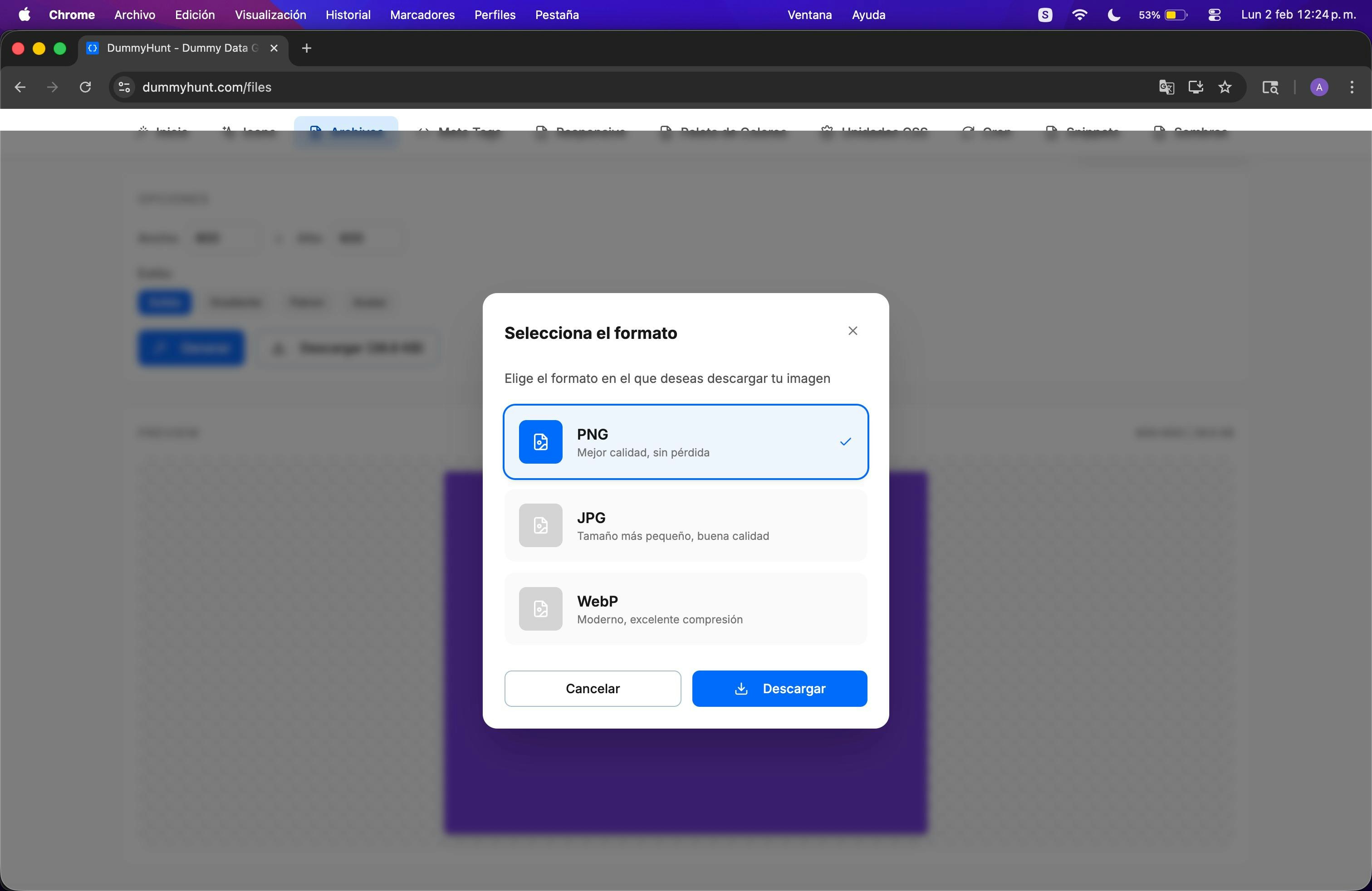Close the format dialog with X

pos(853,331)
